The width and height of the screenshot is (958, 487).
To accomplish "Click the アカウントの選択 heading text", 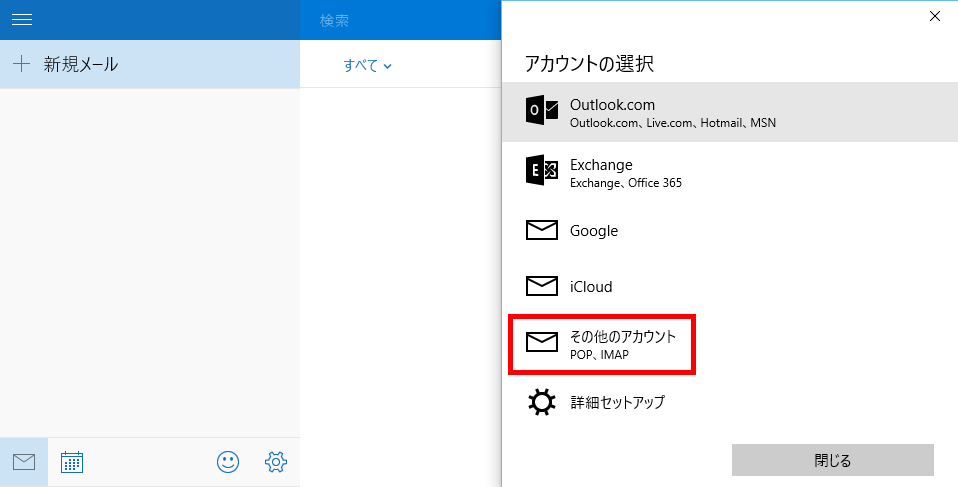I will click(590, 64).
